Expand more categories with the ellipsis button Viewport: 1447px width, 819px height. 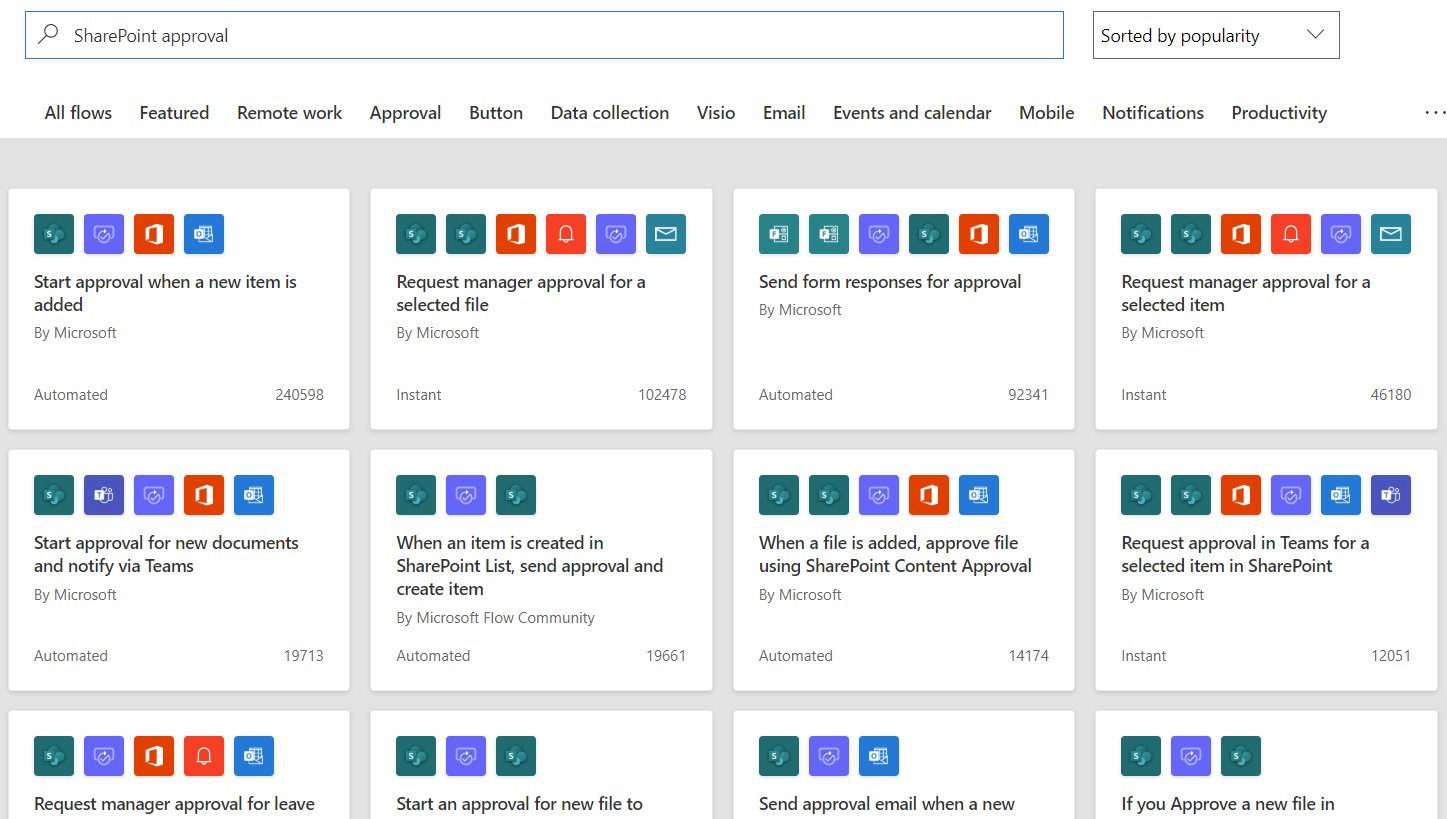click(1434, 113)
